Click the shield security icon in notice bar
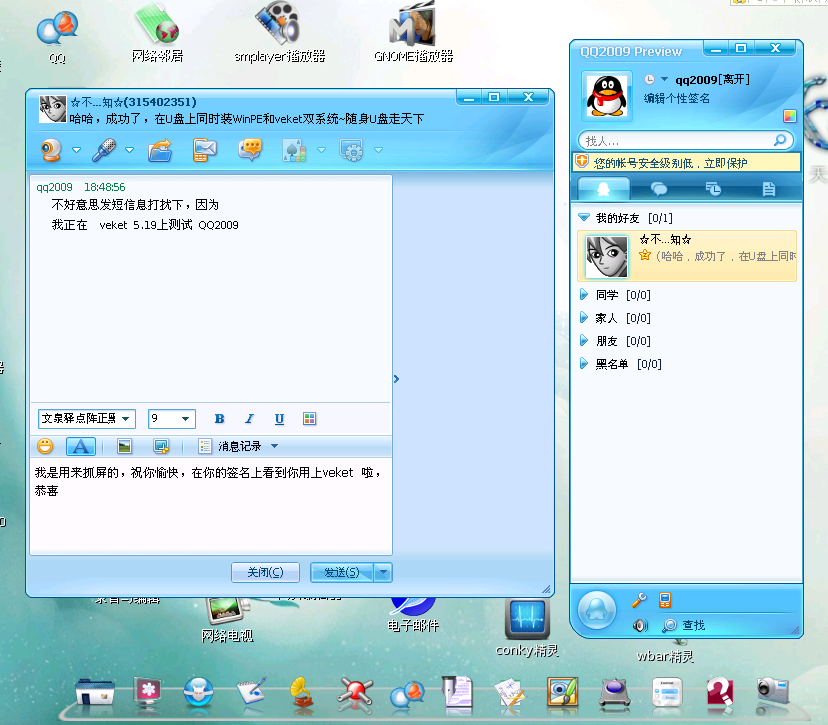This screenshot has height=725, width=828. [582, 162]
